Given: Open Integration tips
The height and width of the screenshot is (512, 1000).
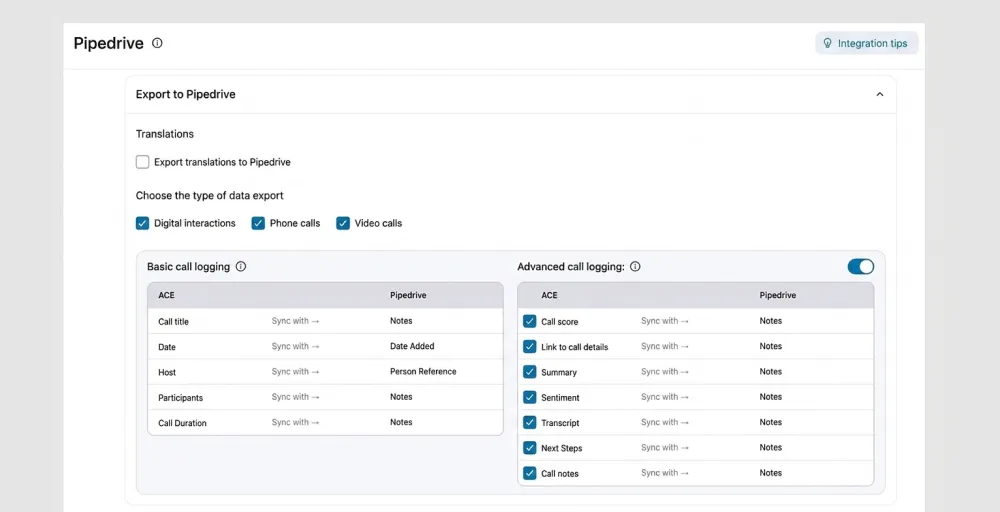Looking at the screenshot, I should 866,43.
